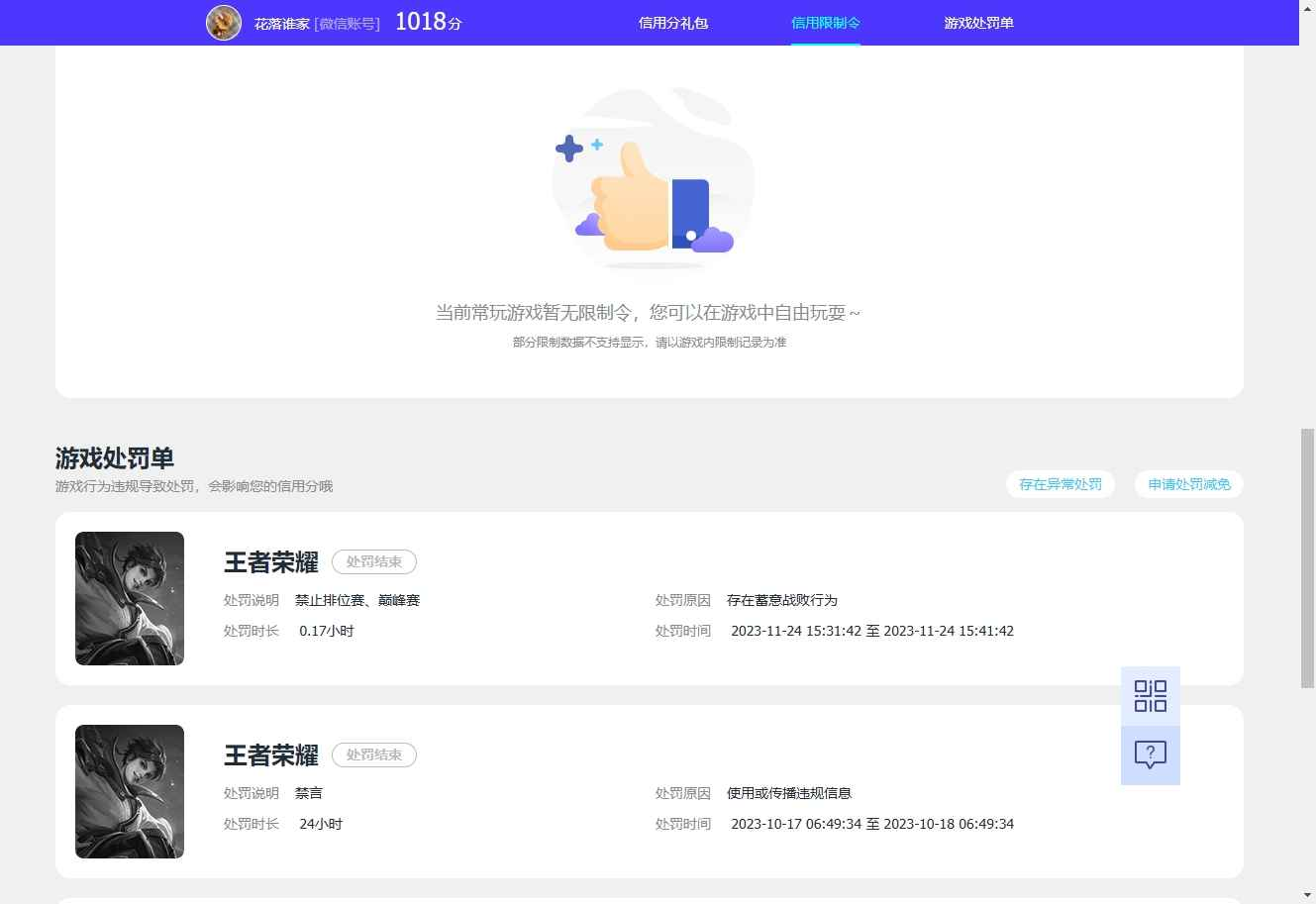Click the 0.17小时 duration value
The height and width of the screenshot is (904, 1316).
tap(327, 631)
